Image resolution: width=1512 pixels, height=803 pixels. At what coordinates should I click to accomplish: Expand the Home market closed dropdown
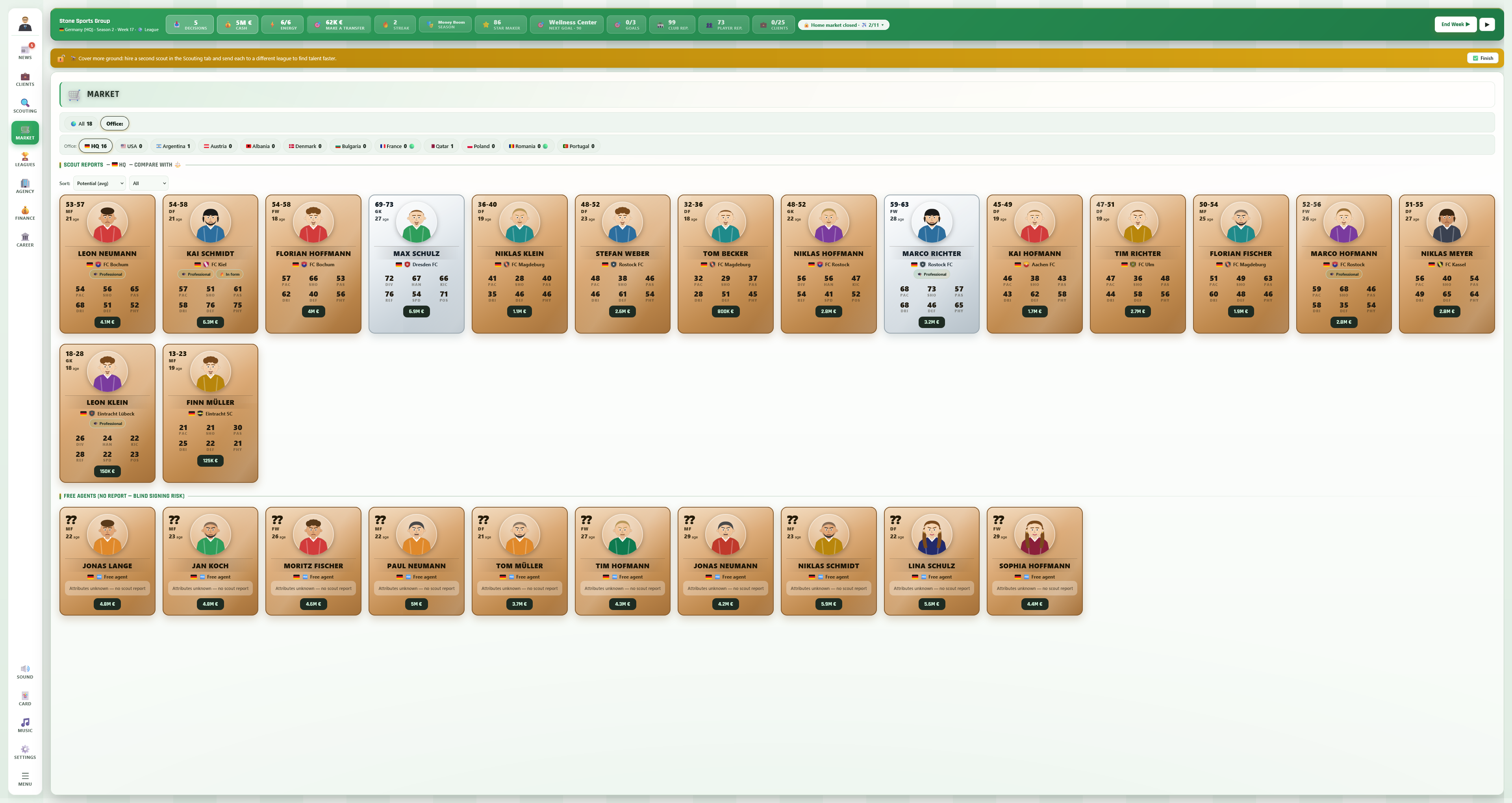point(843,25)
